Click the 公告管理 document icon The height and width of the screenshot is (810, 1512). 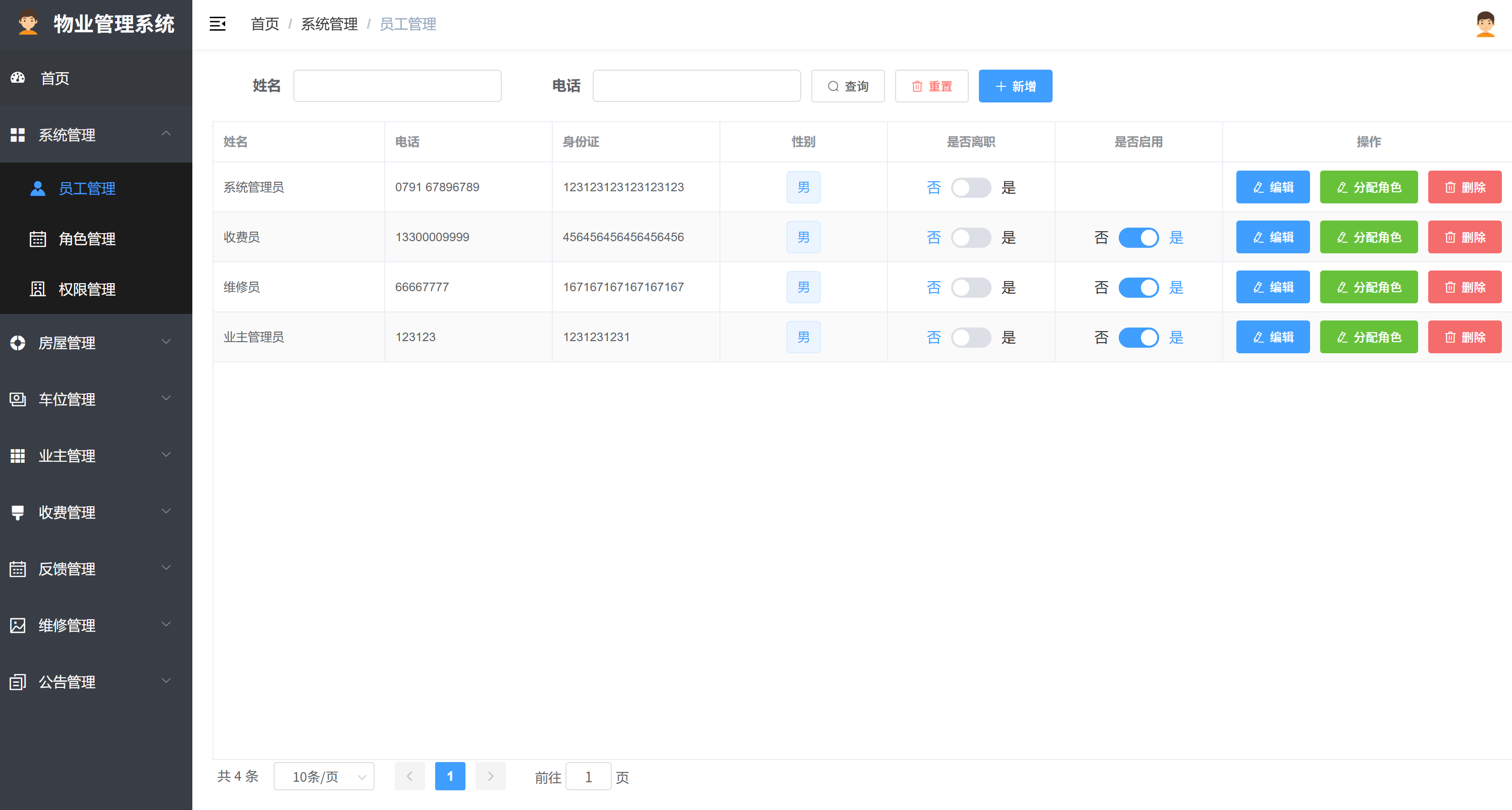click(x=18, y=682)
